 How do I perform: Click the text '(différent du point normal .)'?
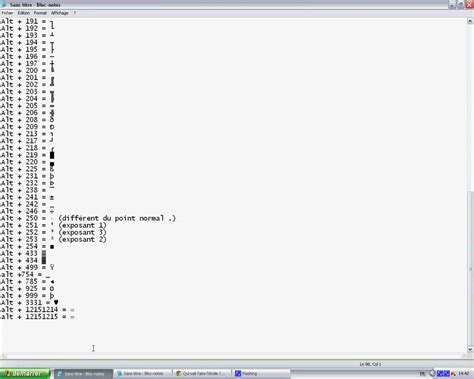[117, 218]
